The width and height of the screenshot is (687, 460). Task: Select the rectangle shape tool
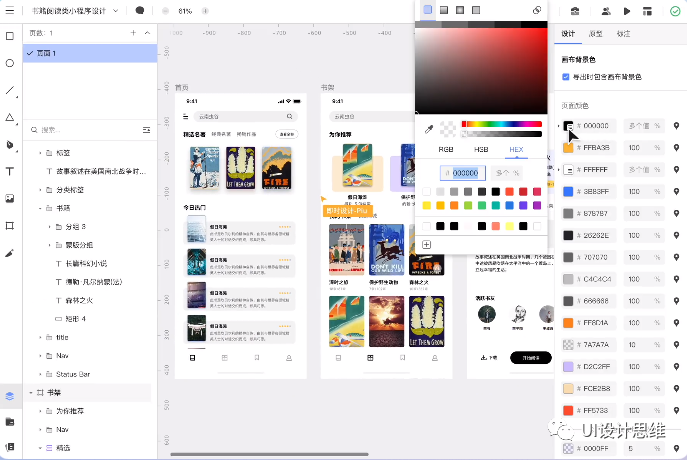point(10,36)
